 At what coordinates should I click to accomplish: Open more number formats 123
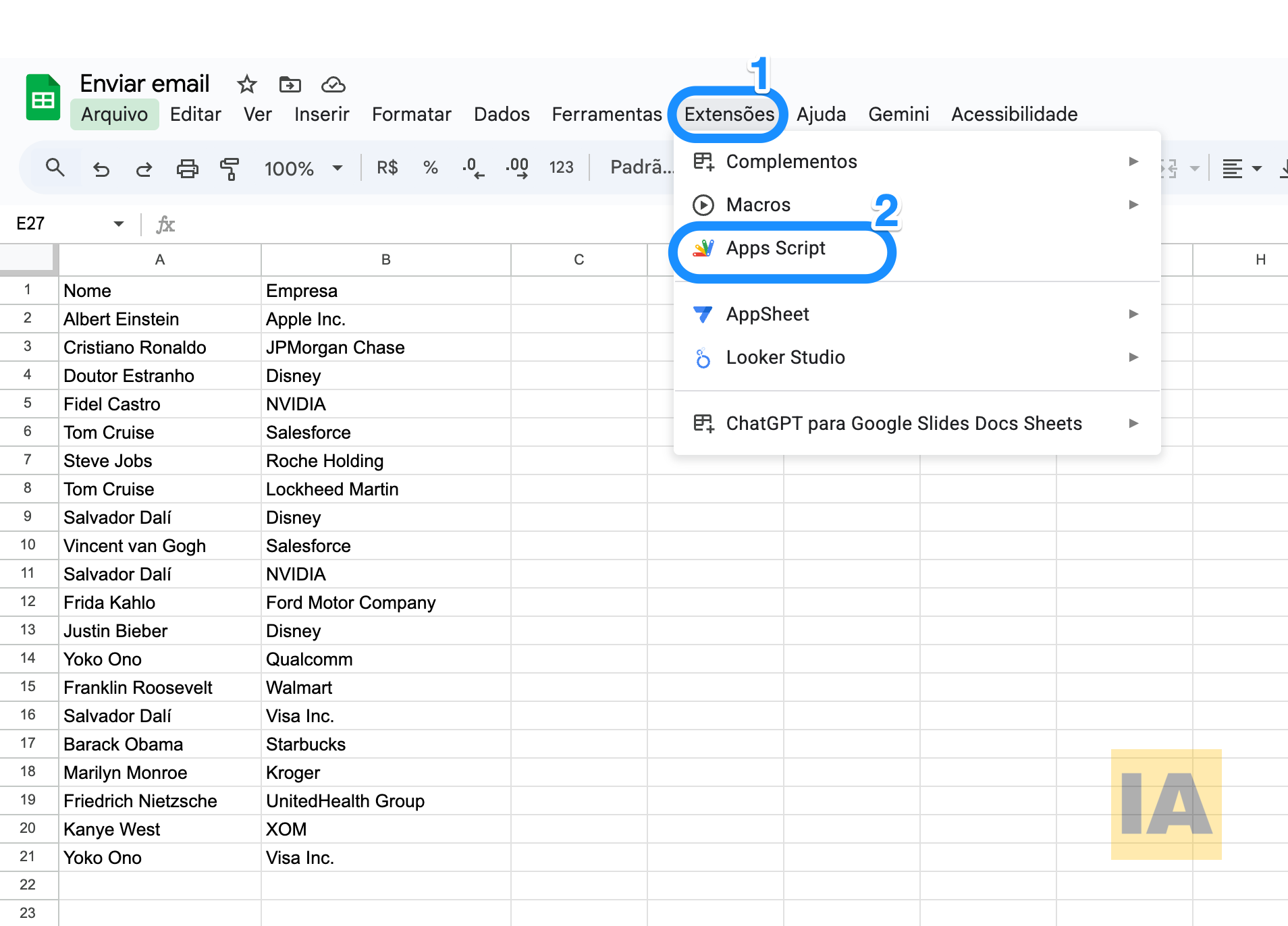pos(561,167)
